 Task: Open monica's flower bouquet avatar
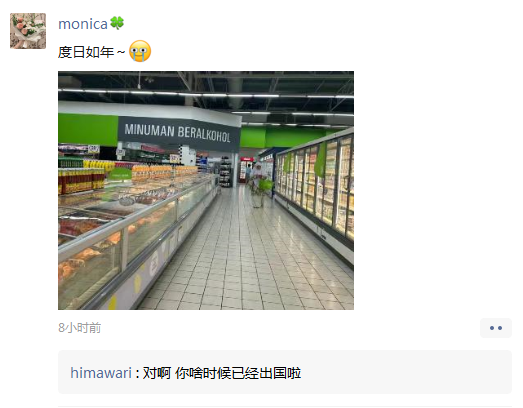coord(28,31)
